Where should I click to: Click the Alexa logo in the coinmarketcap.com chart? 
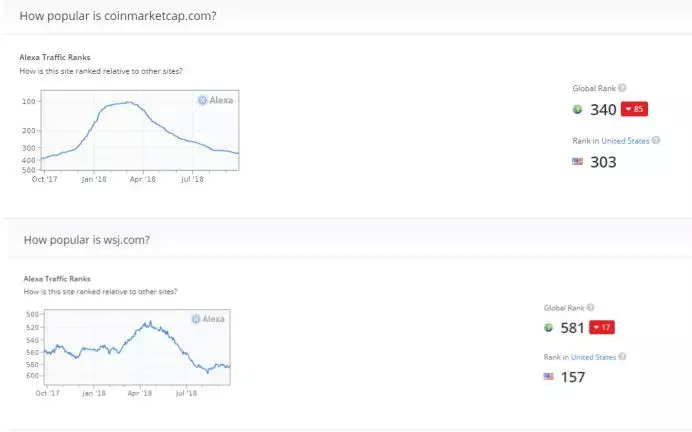coord(217,100)
